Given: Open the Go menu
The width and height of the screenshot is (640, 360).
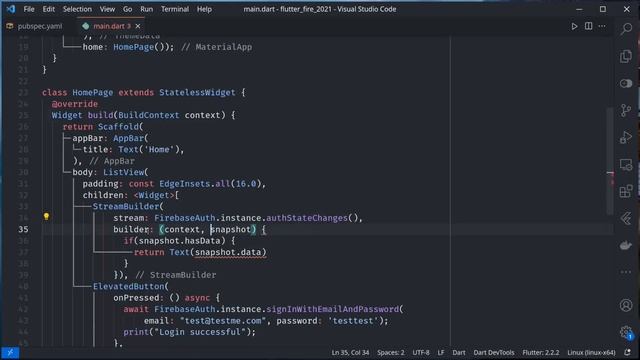Looking at the screenshot, I should pos(127,9).
